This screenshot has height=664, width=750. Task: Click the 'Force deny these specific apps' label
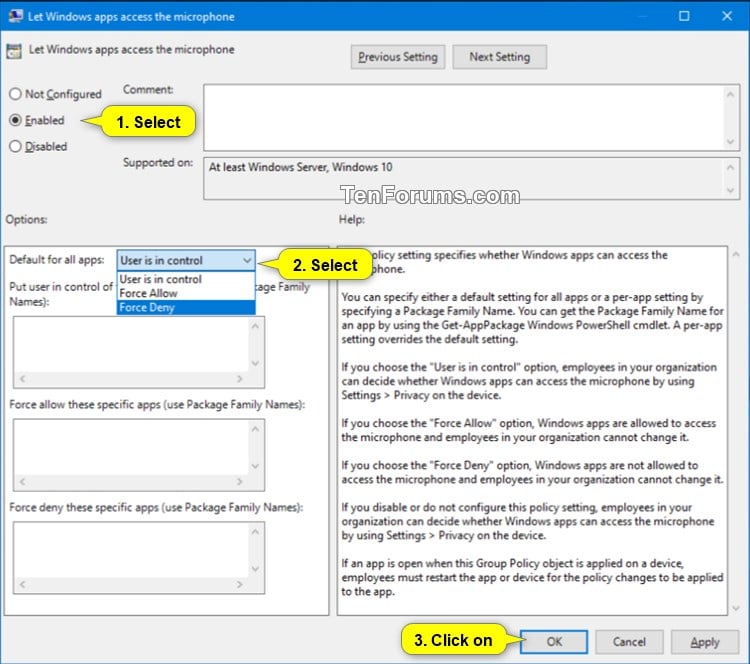click(x=156, y=507)
